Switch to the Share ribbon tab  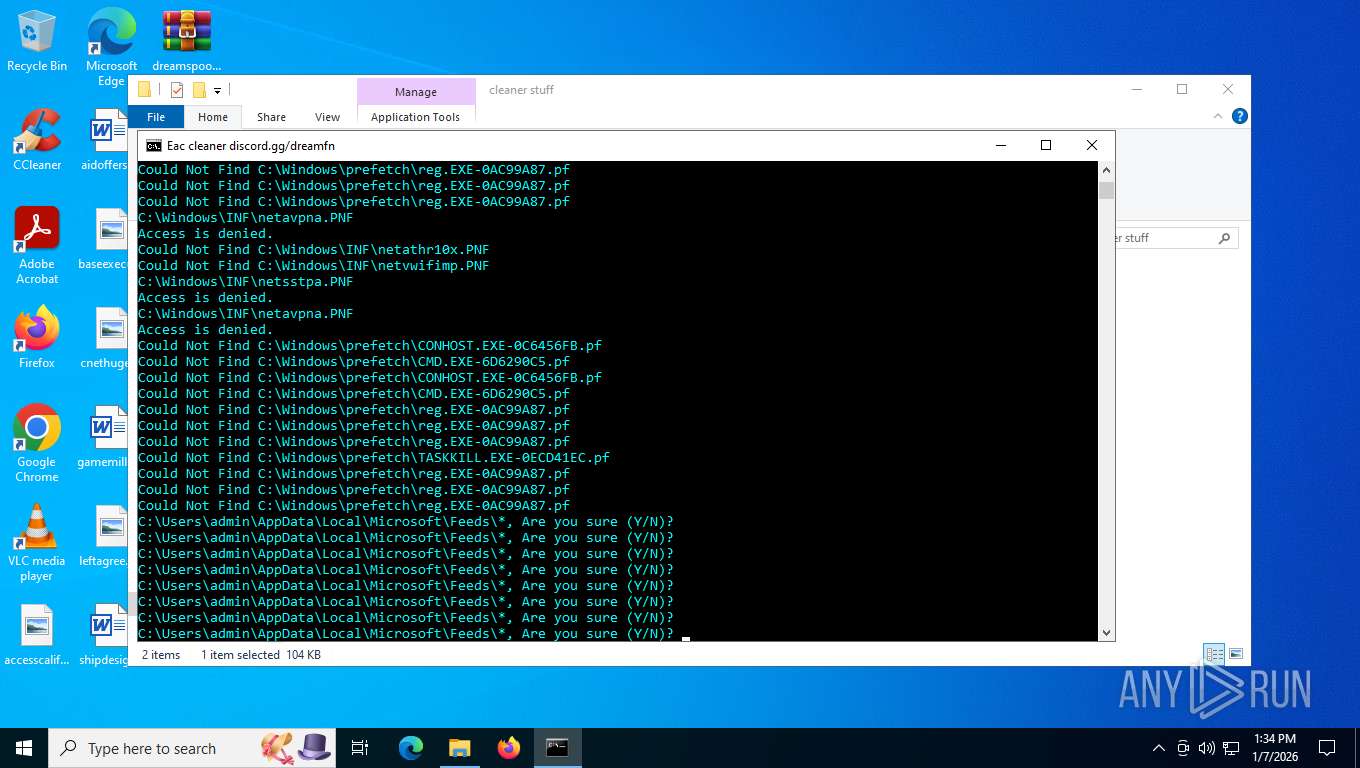pyautogui.click(x=271, y=117)
